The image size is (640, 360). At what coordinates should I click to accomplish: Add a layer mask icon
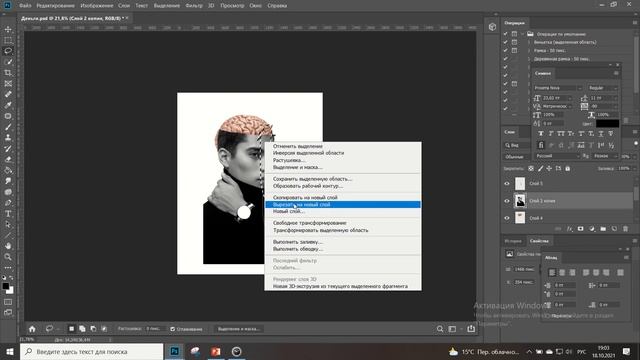click(x=580, y=229)
